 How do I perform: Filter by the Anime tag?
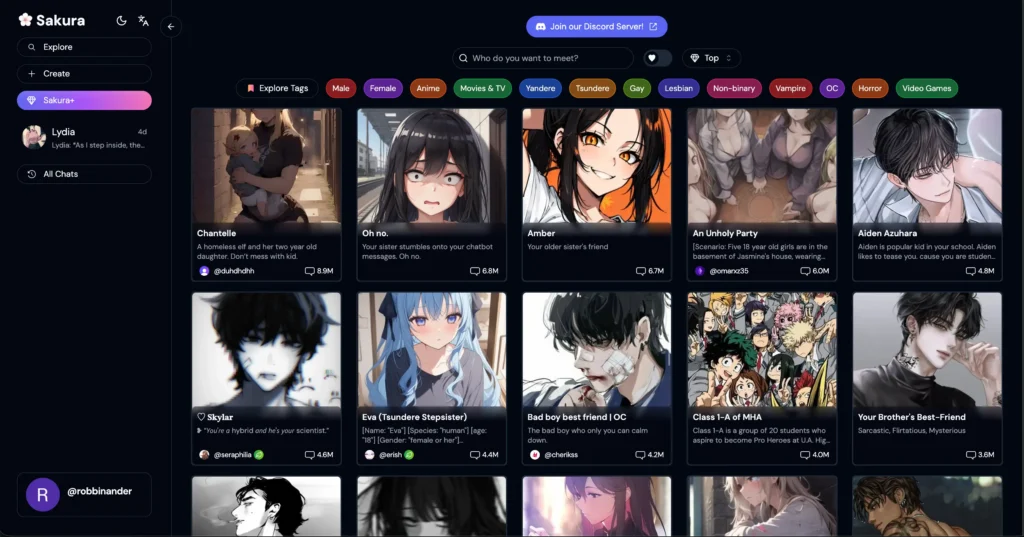[428, 88]
